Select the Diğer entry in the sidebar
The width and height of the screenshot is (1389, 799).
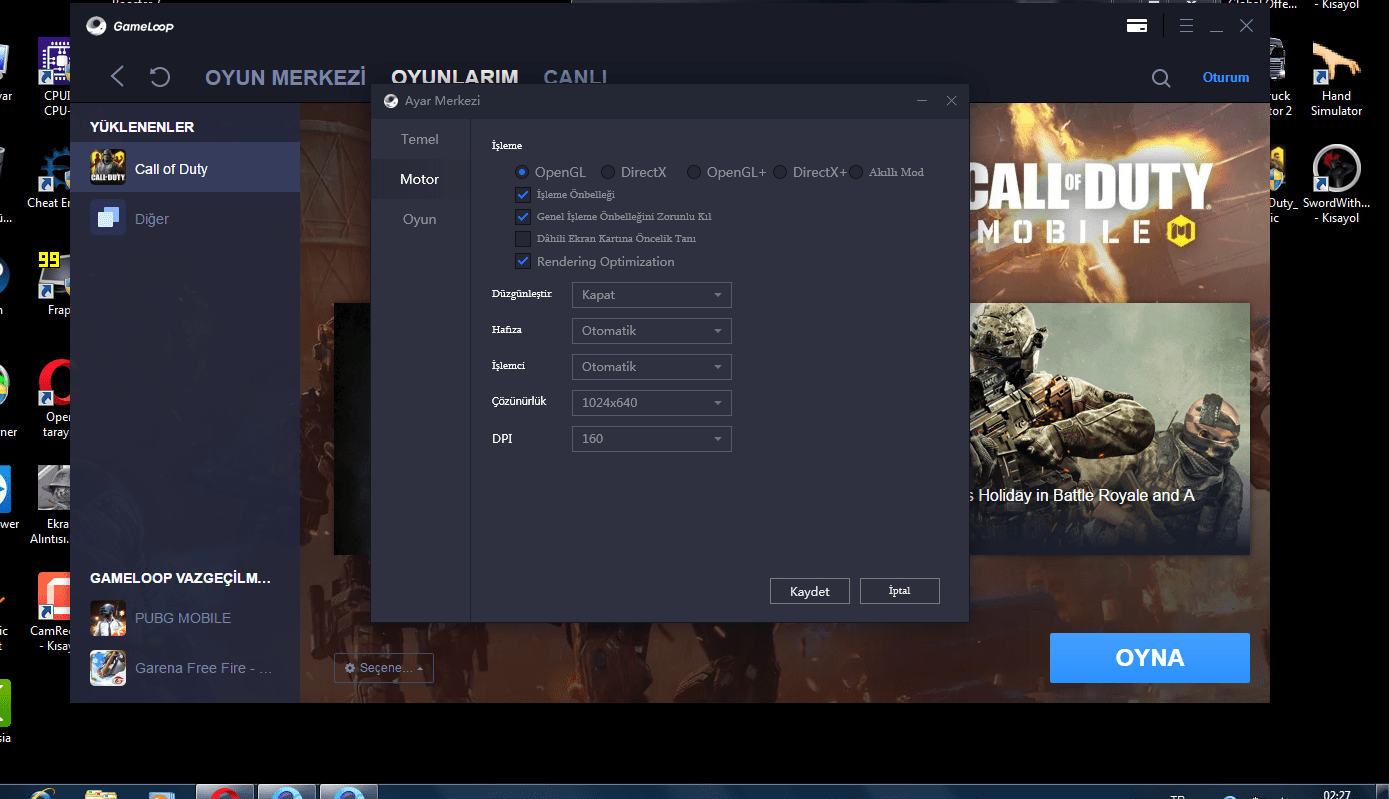point(185,218)
